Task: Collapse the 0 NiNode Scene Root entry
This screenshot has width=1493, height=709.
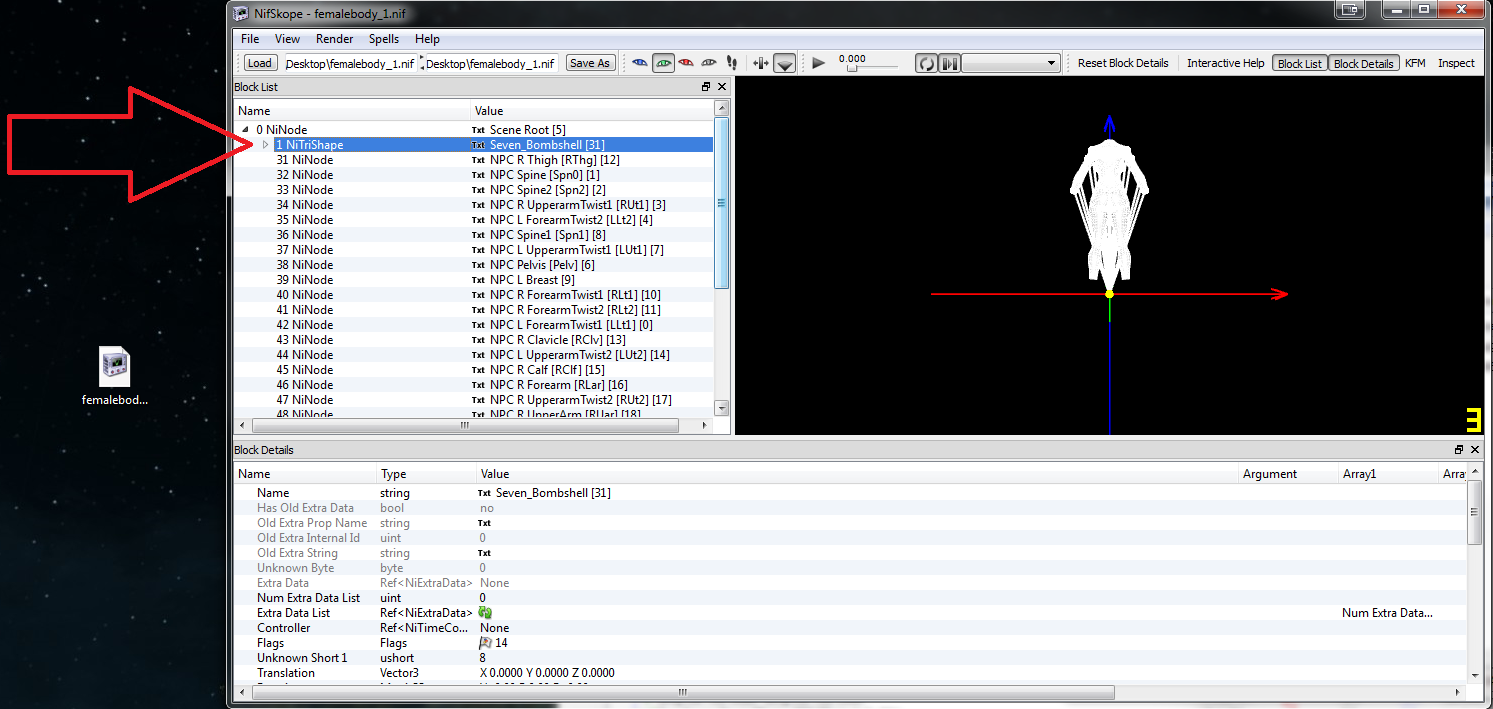Action: [x=244, y=129]
